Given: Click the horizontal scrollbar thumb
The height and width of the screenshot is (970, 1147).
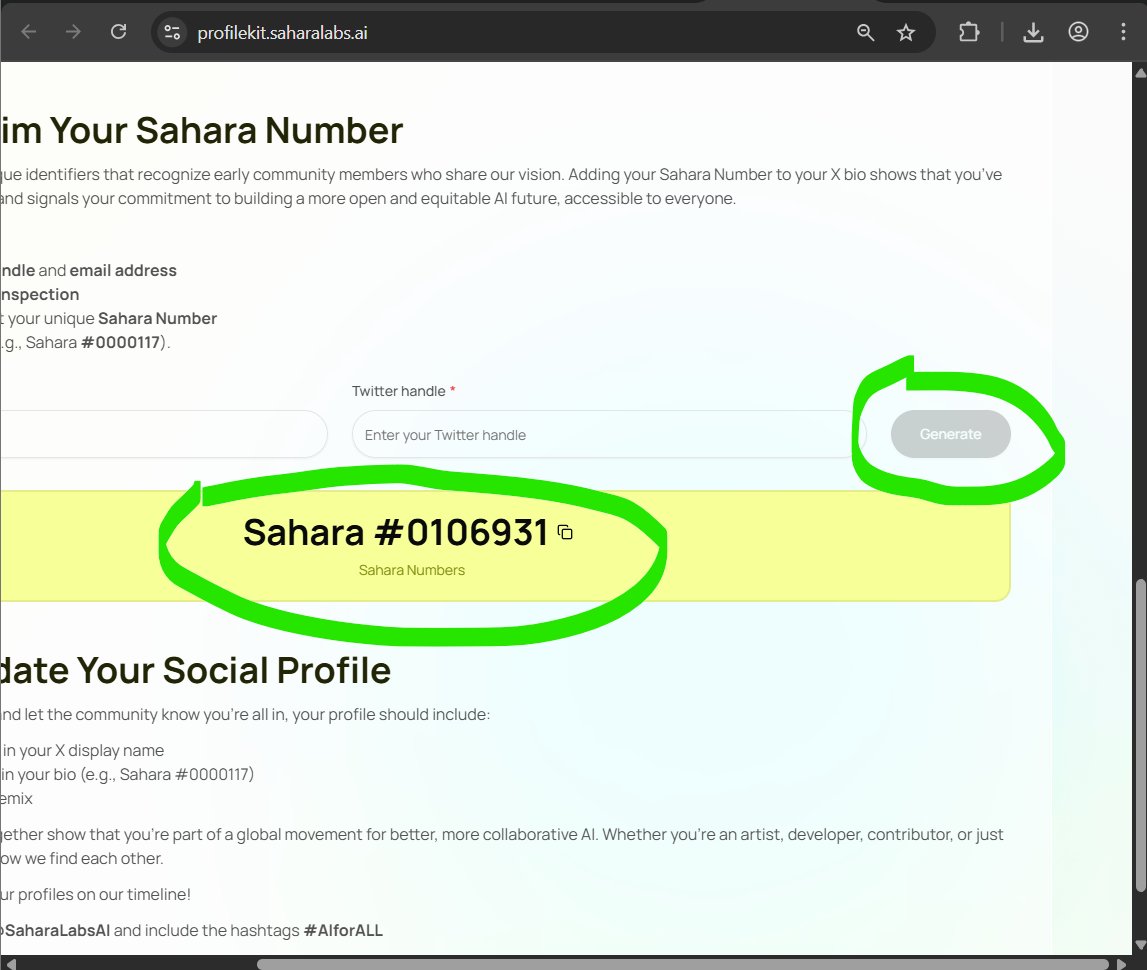Looking at the screenshot, I should pyautogui.click(x=683, y=964).
